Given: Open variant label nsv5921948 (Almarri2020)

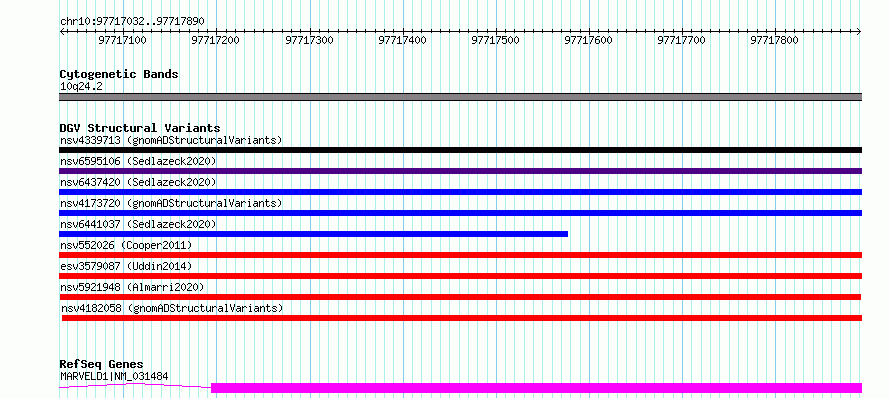Looking at the screenshot, I should tap(132, 287).
